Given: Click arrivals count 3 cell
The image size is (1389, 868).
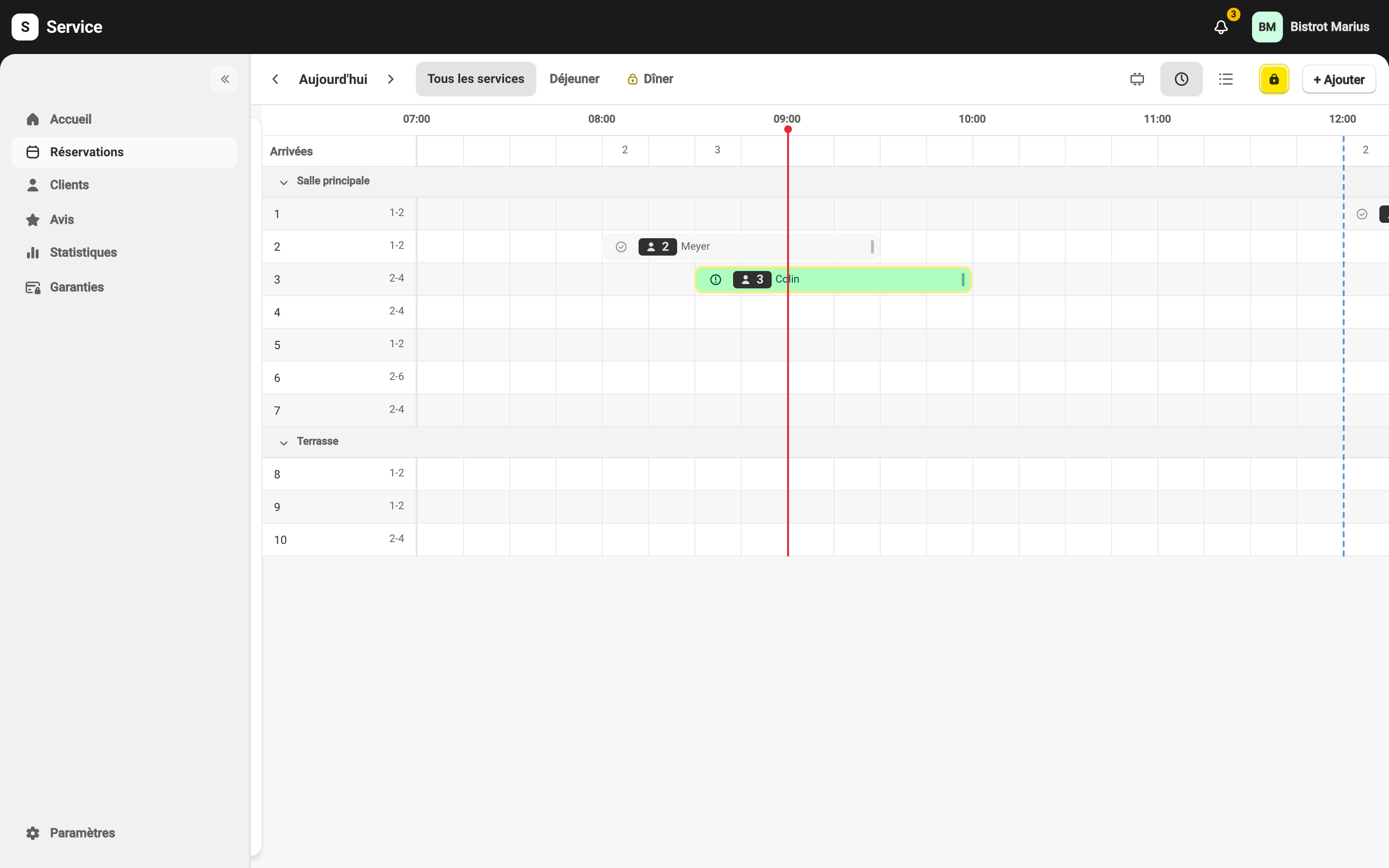Looking at the screenshot, I should (x=718, y=150).
